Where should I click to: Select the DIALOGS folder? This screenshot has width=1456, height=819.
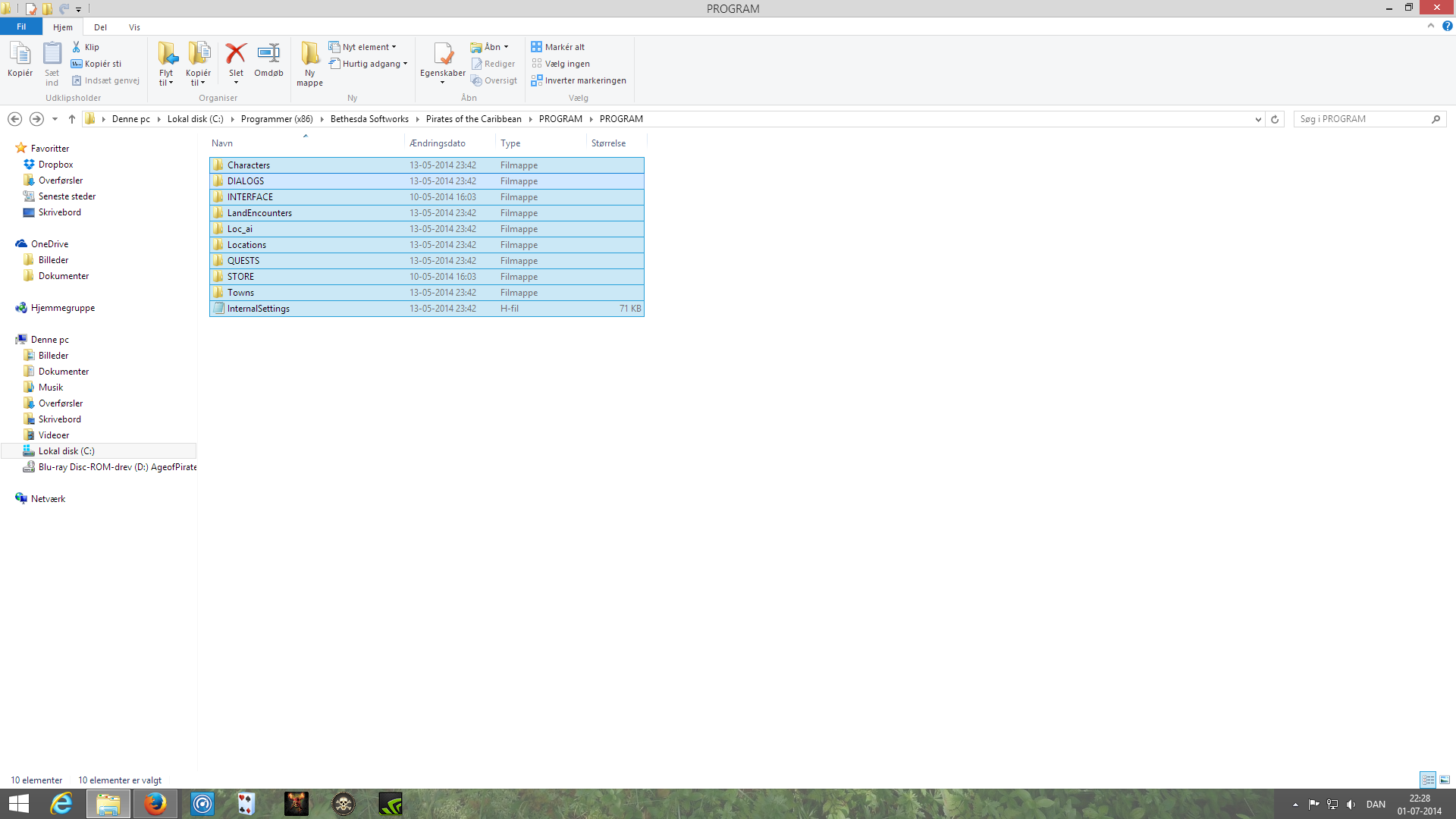[427, 181]
